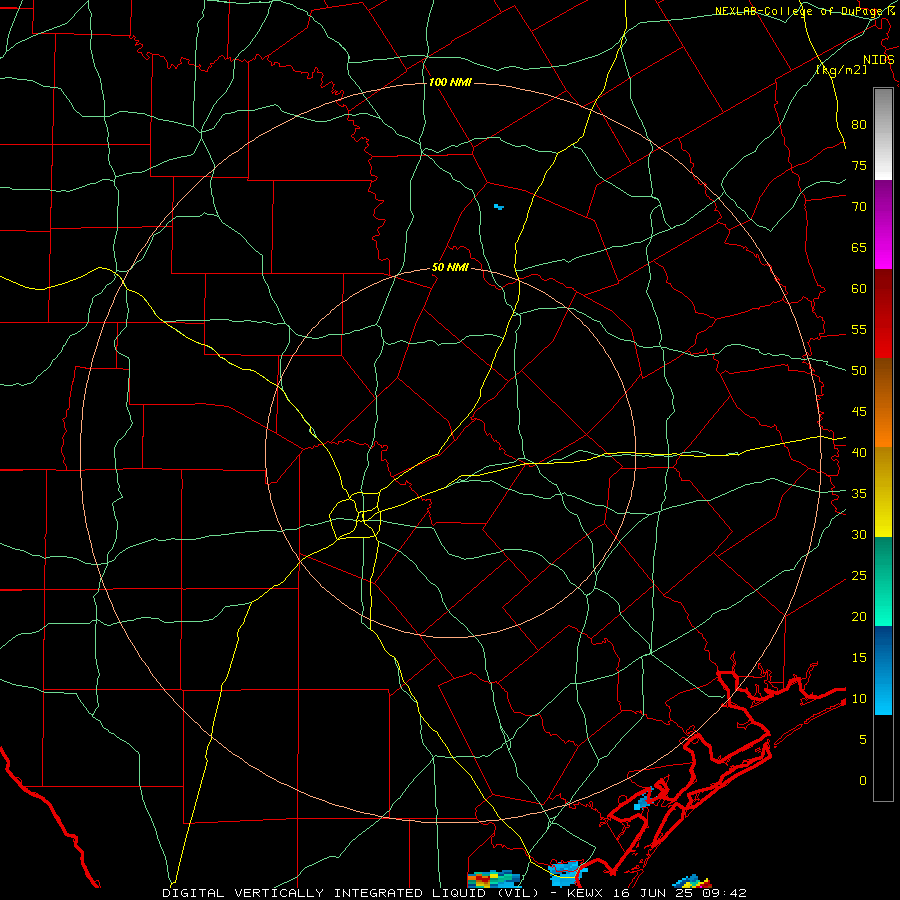
Task: Click the blue-cyan segment of color bar
Action: point(883,670)
